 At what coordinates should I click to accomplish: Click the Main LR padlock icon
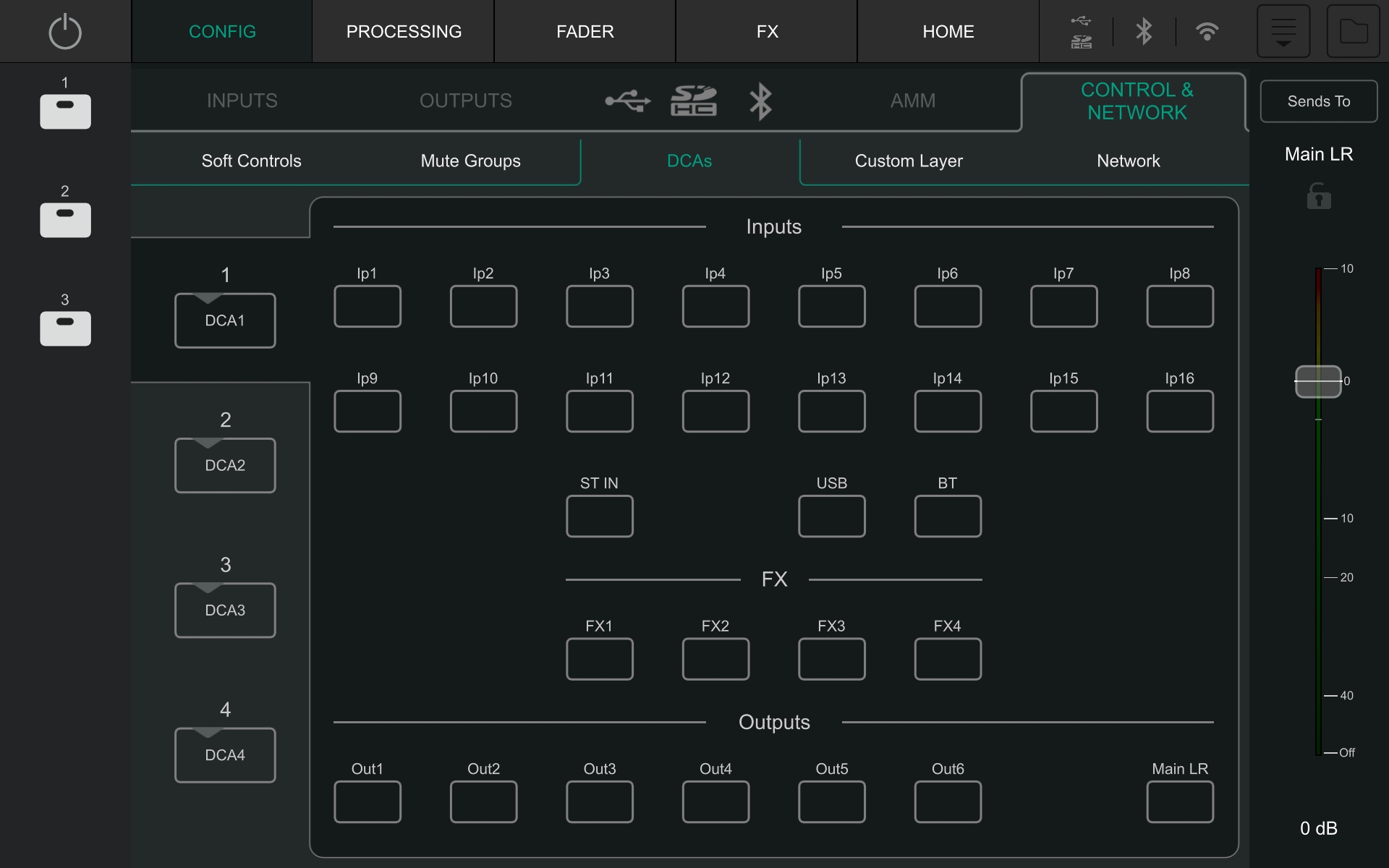pyautogui.click(x=1318, y=196)
